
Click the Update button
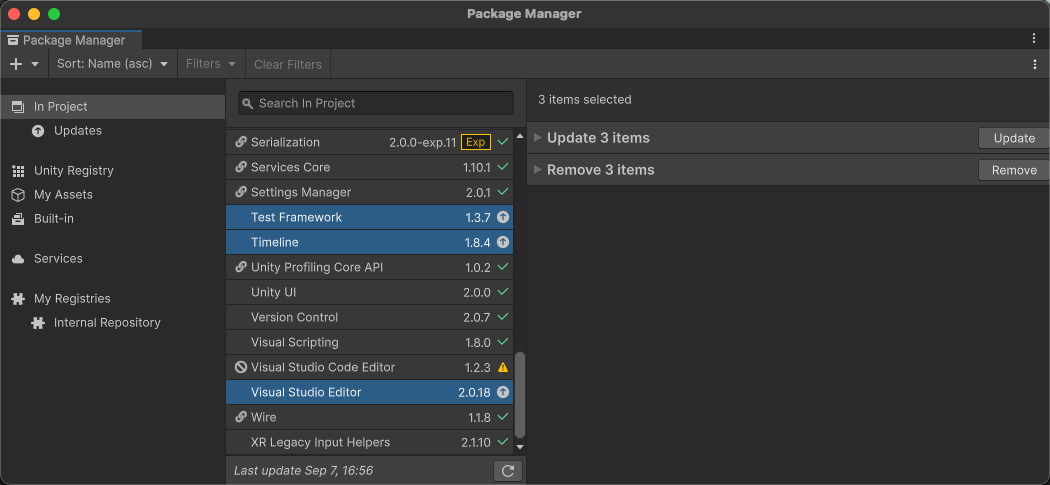pos(1013,138)
